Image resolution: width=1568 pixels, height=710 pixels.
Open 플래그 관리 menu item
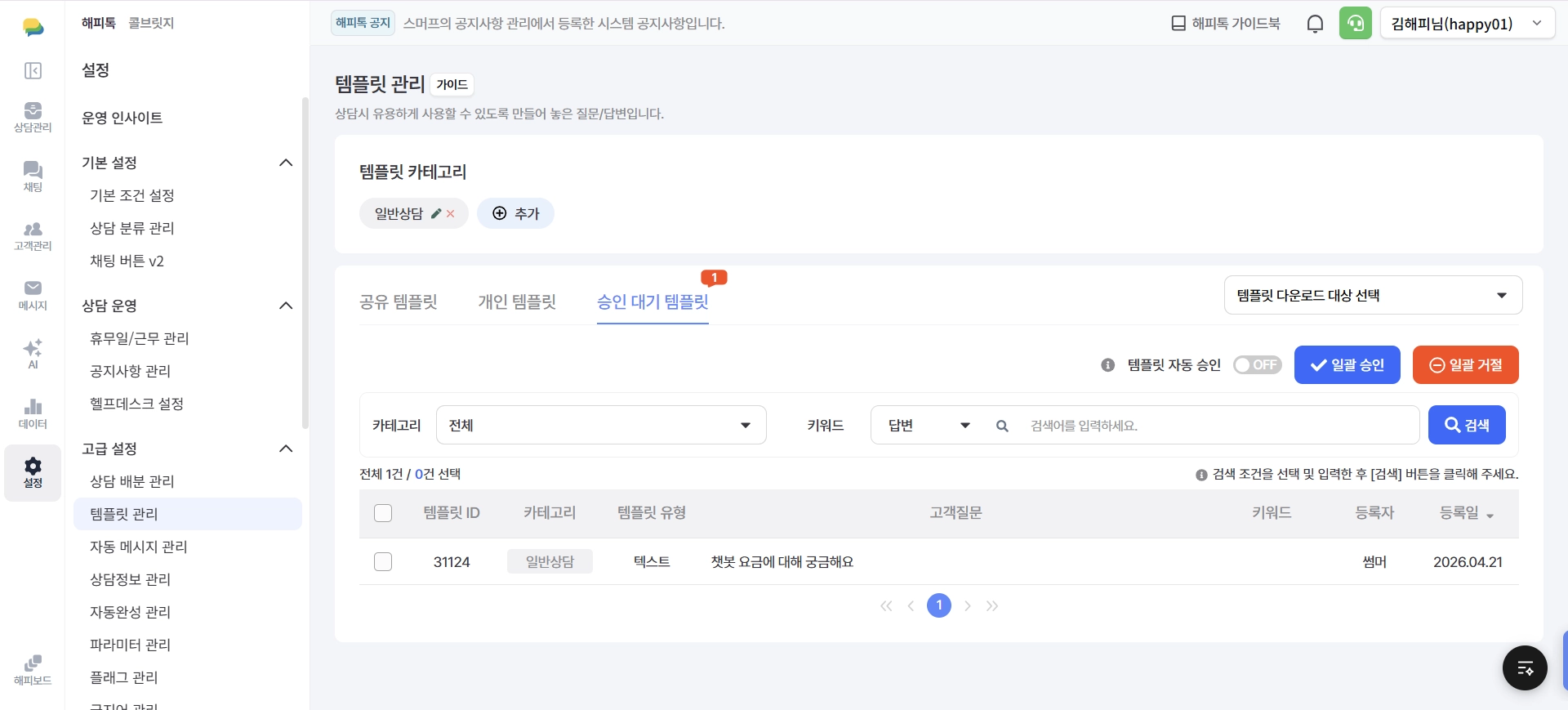pyautogui.click(x=124, y=677)
